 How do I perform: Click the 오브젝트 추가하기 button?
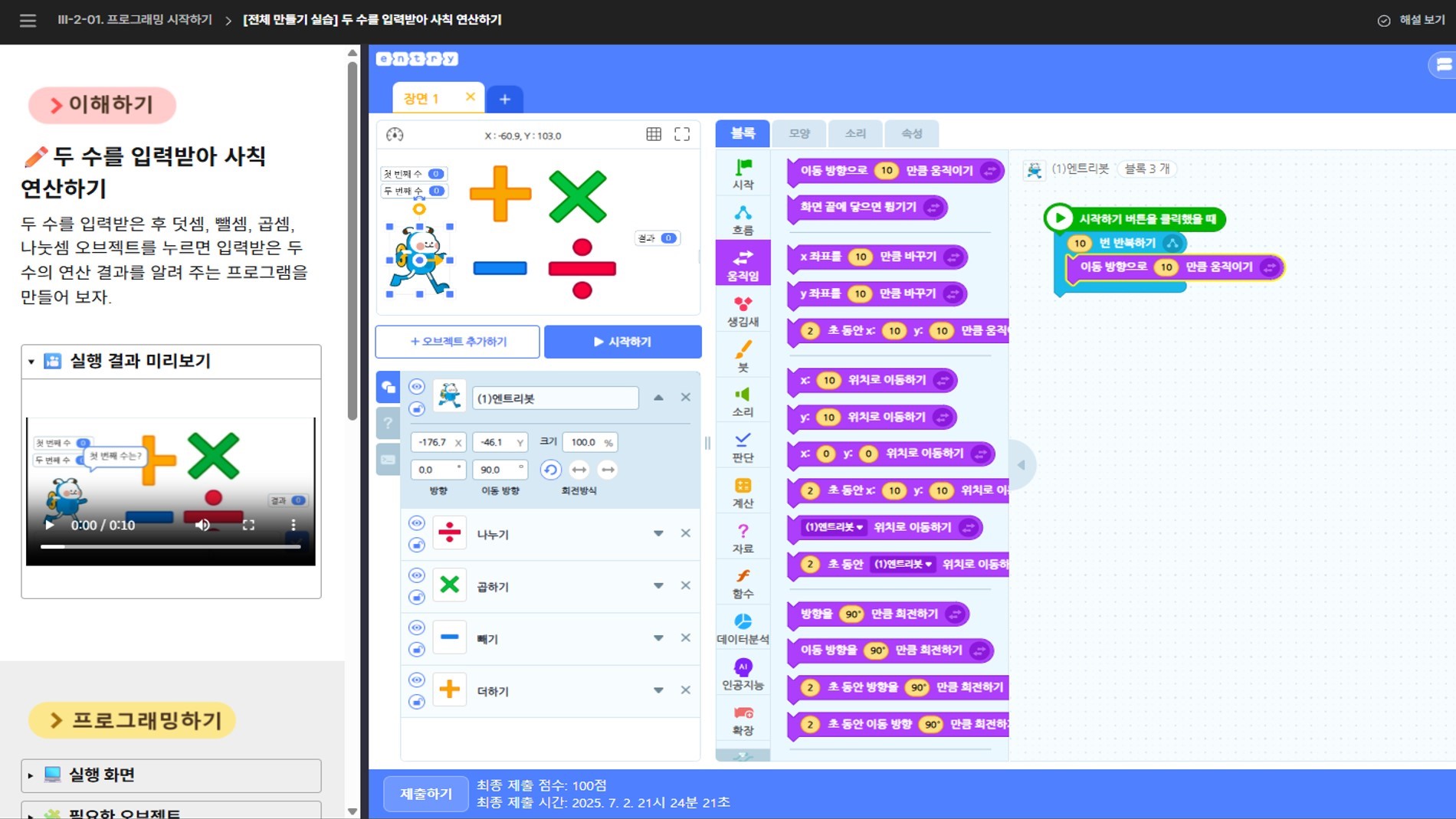pos(457,342)
